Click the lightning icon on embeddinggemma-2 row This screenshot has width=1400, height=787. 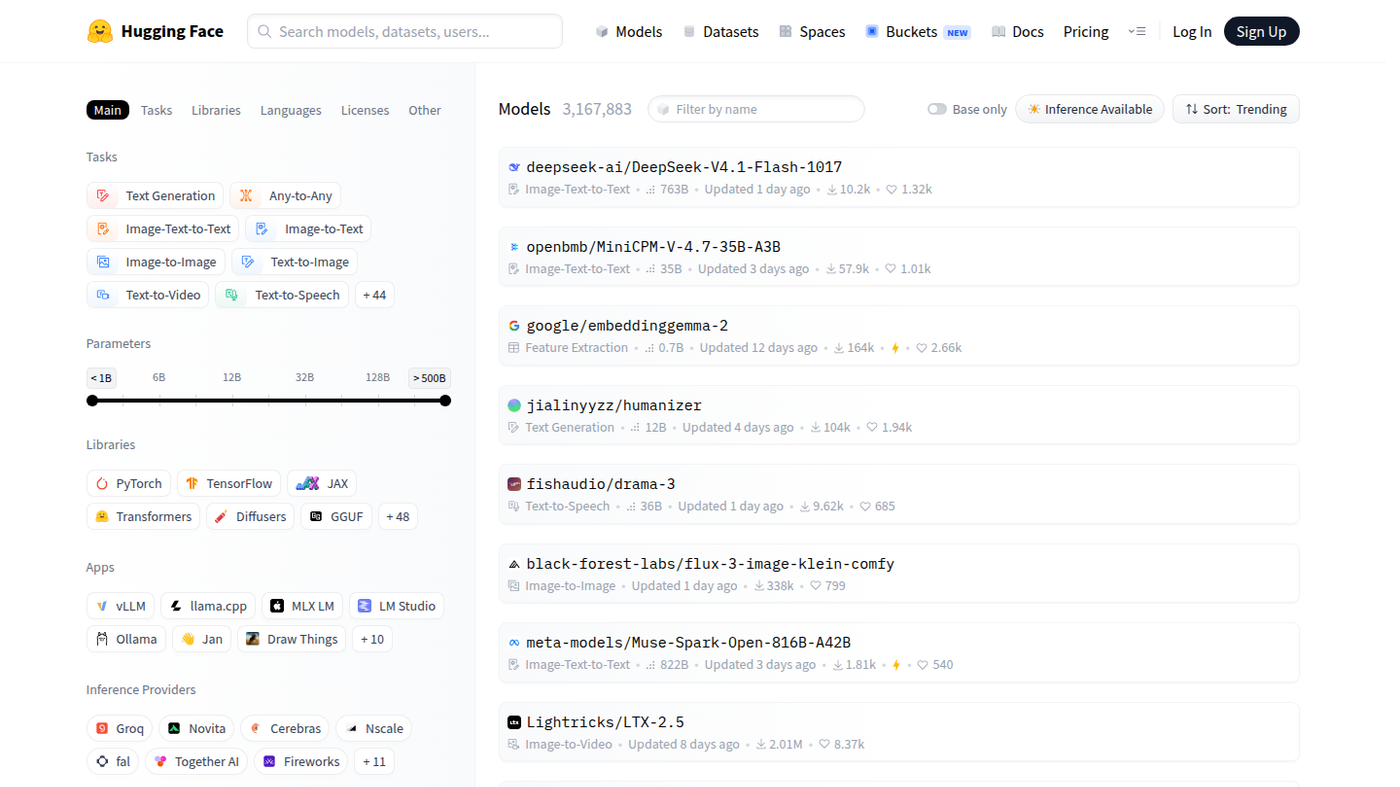click(895, 348)
